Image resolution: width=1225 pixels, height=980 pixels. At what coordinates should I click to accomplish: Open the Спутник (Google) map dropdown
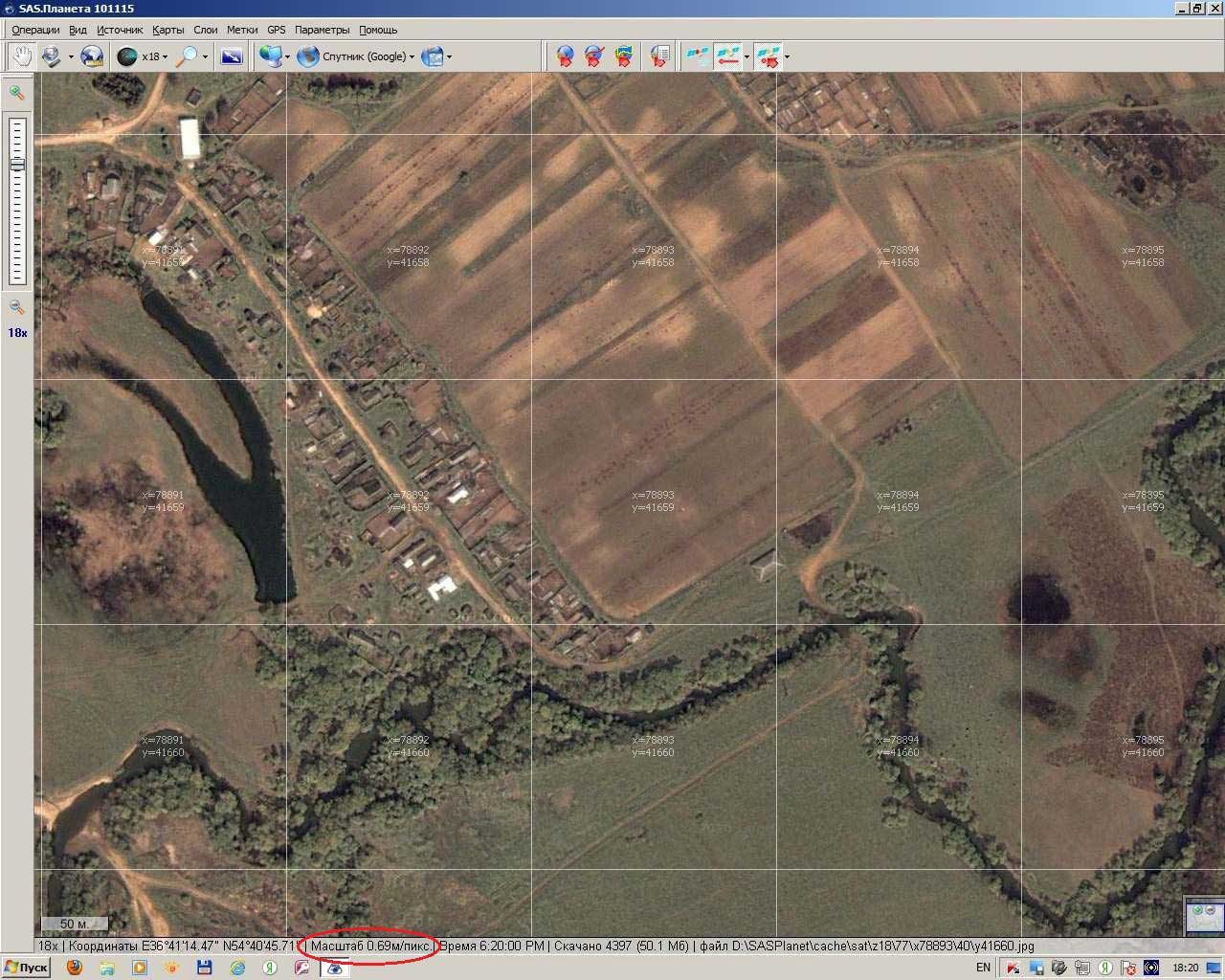(x=412, y=57)
